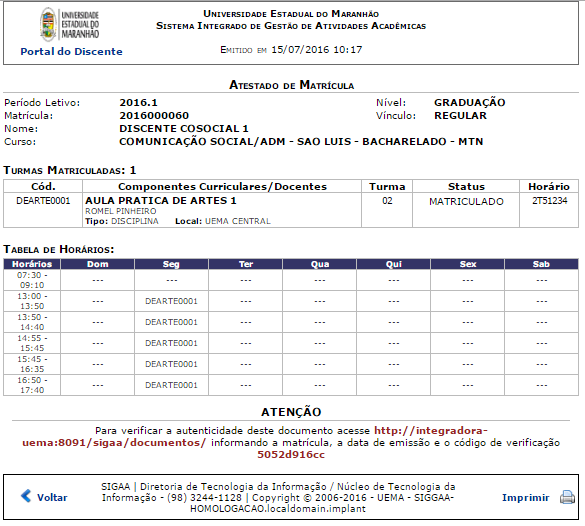The image size is (585, 526).
Task: Click the DEARTE0001 code in the Turmas table
Action: click(x=43, y=201)
